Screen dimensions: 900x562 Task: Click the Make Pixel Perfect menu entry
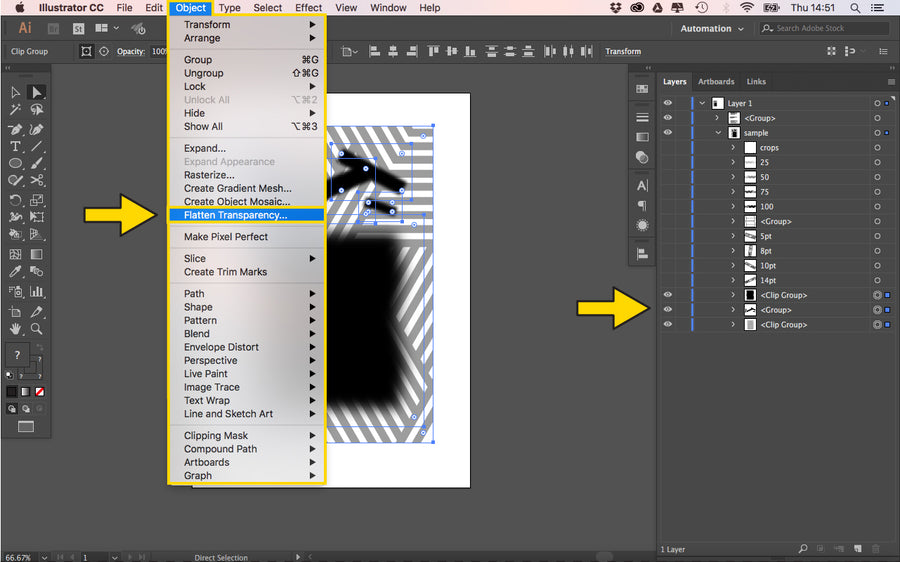click(225, 237)
